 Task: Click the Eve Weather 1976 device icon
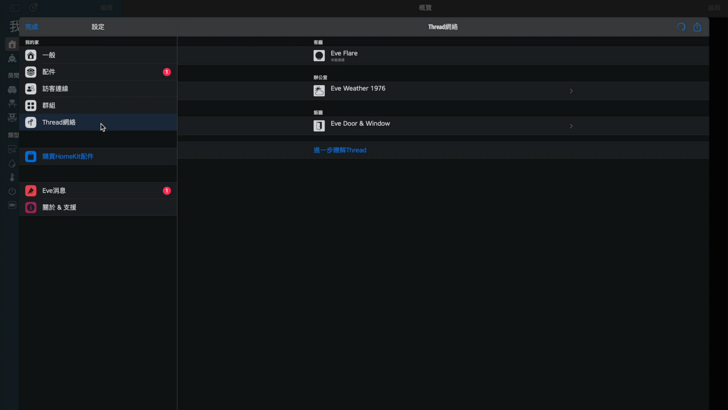(319, 91)
